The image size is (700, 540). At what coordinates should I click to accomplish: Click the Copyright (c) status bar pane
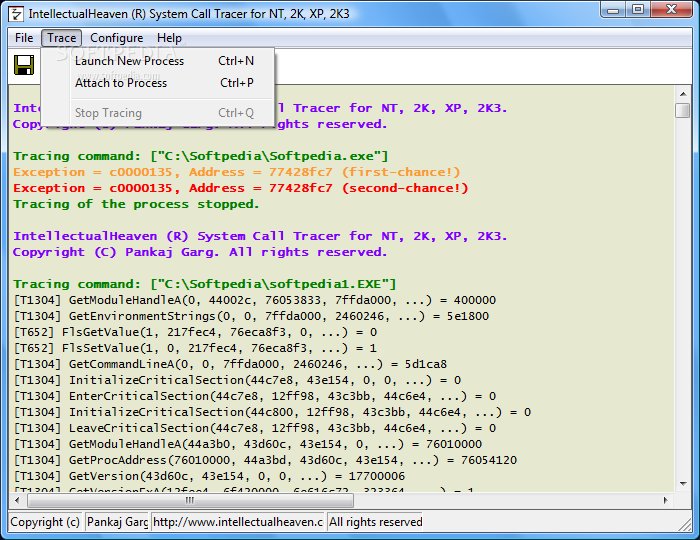click(x=45, y=522)
